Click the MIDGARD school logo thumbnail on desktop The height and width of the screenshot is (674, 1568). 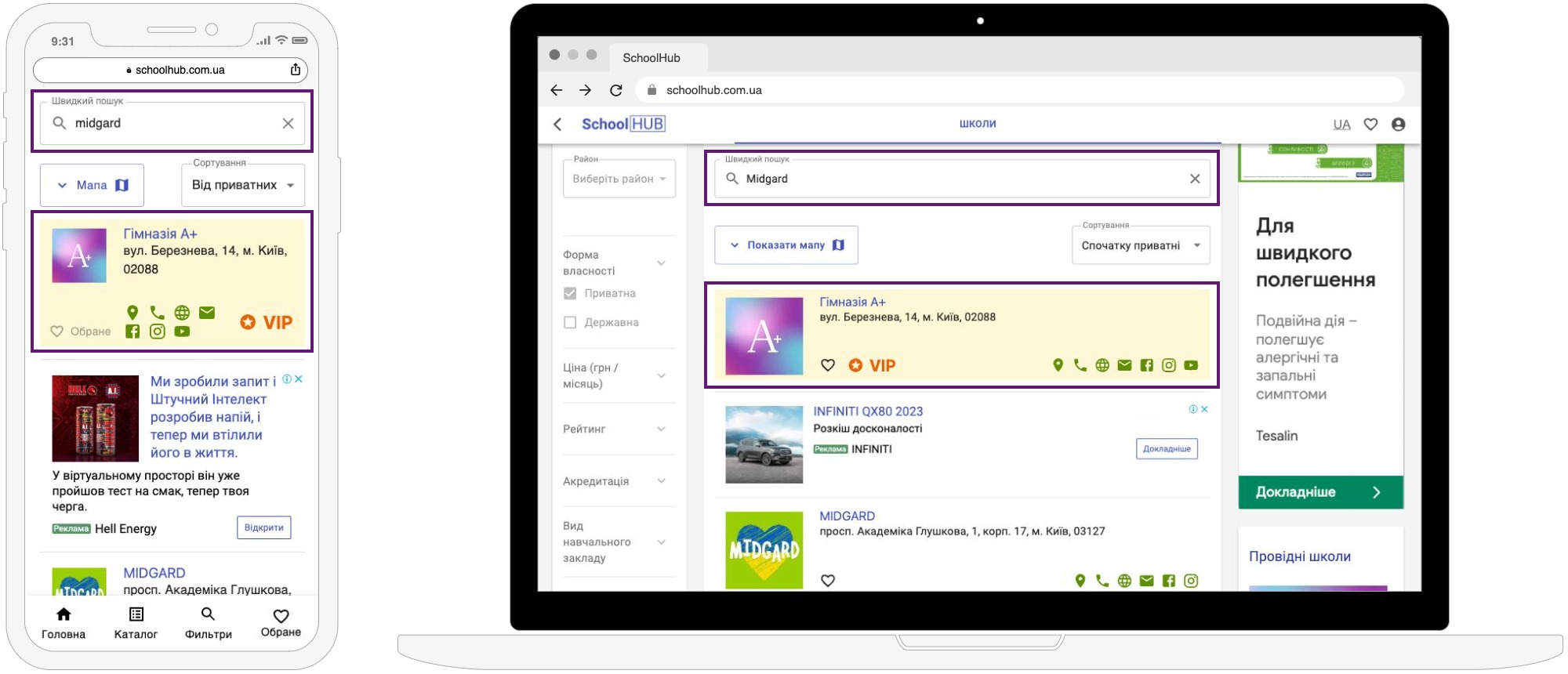tap(764, 550)
